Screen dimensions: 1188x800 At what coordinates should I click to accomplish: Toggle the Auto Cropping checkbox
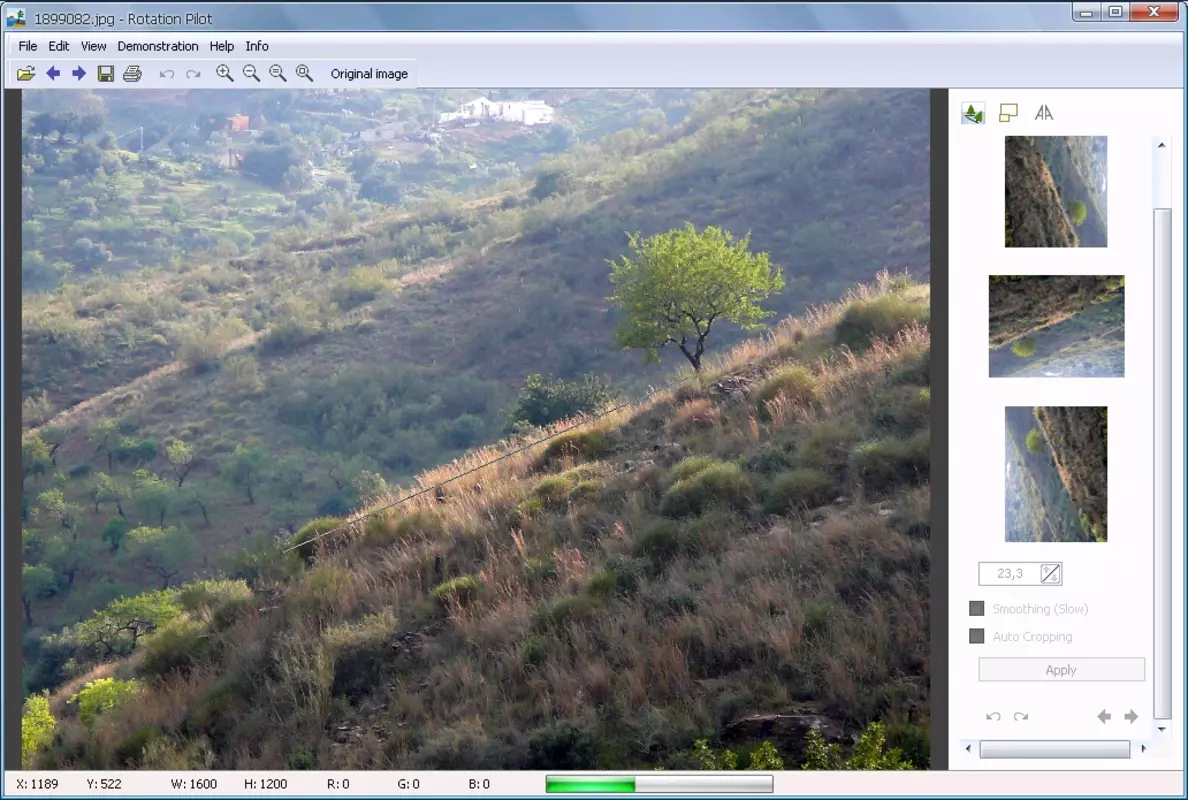tap(977, 636)
